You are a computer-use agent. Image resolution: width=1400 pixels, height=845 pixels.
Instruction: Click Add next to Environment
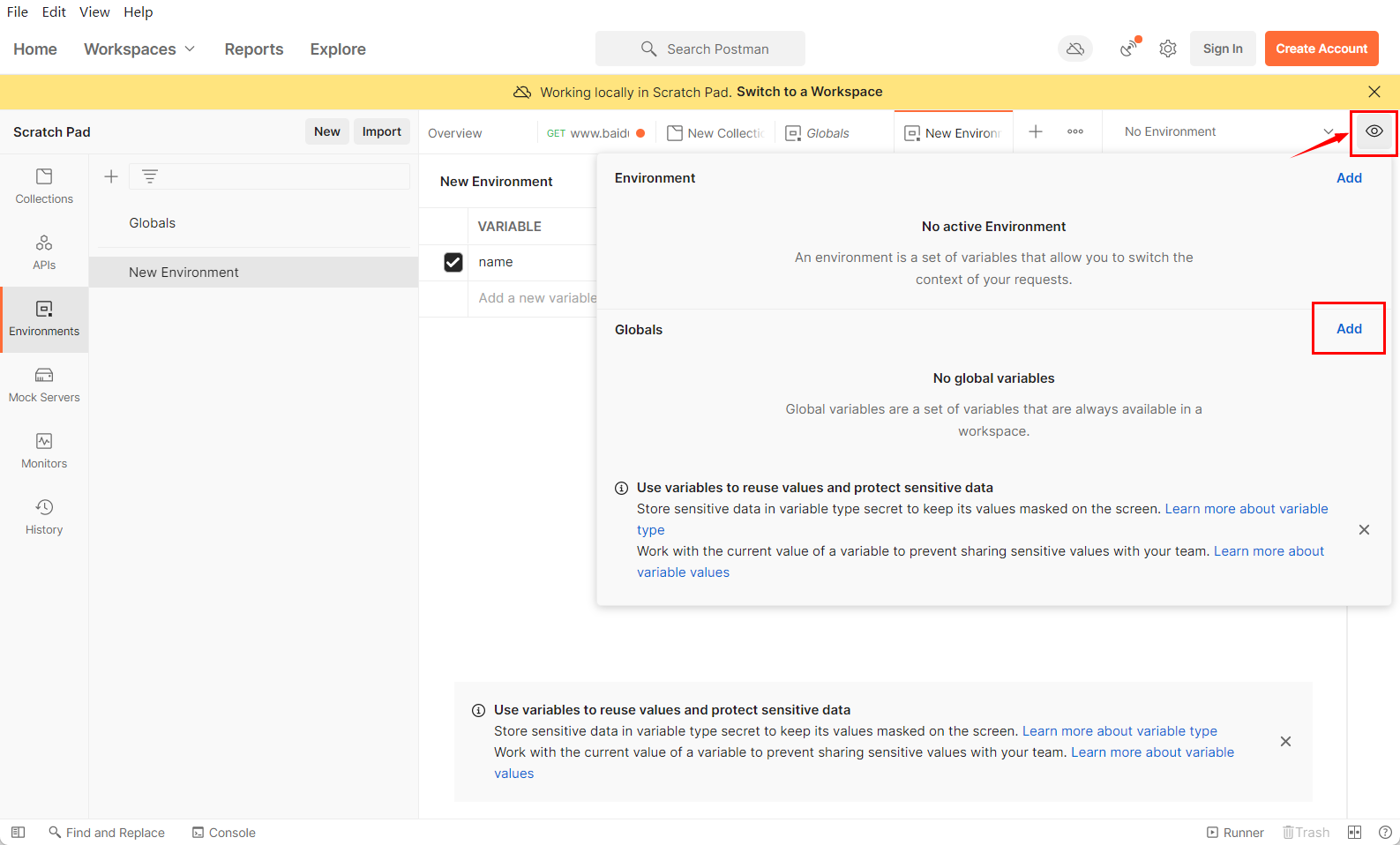pyautogui.click(x=1349, y=178)
